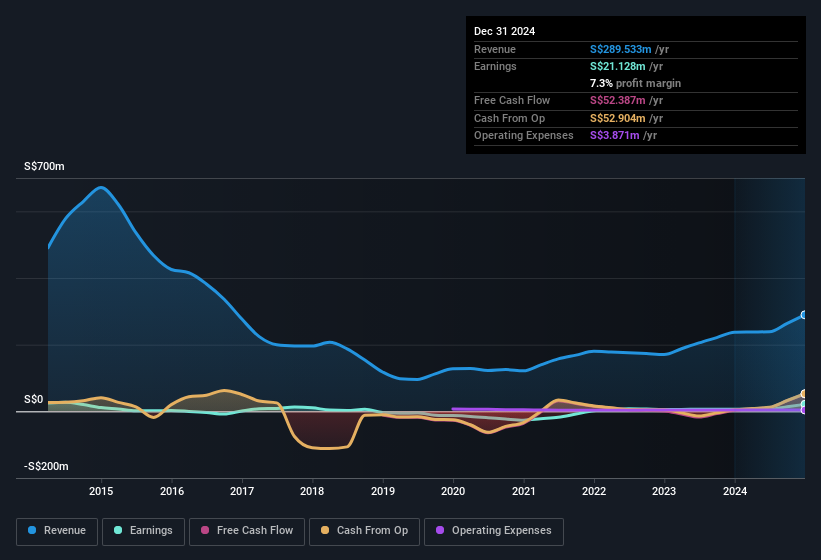This screenshot has height=560, width=821.
Task: Click the -S$200m y-axis label
Action: [46, 466]
